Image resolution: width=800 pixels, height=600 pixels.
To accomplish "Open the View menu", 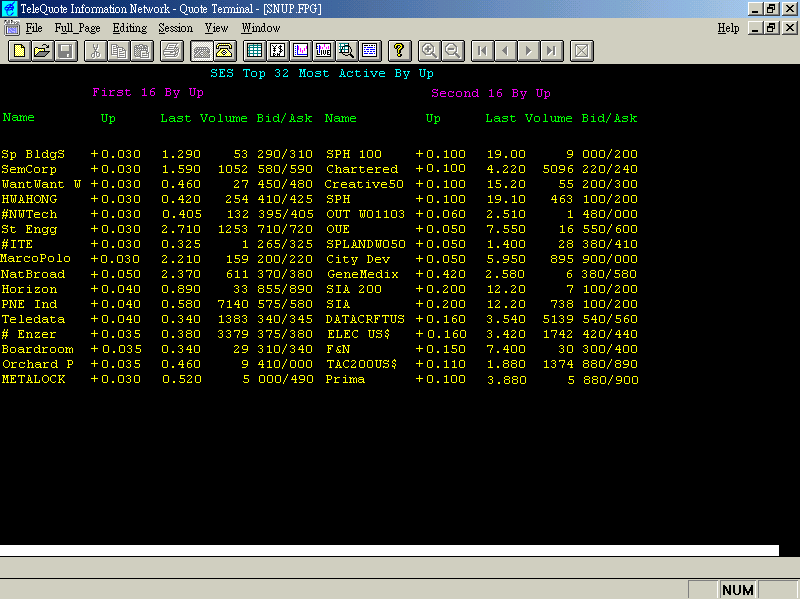I will click(216, 28).
